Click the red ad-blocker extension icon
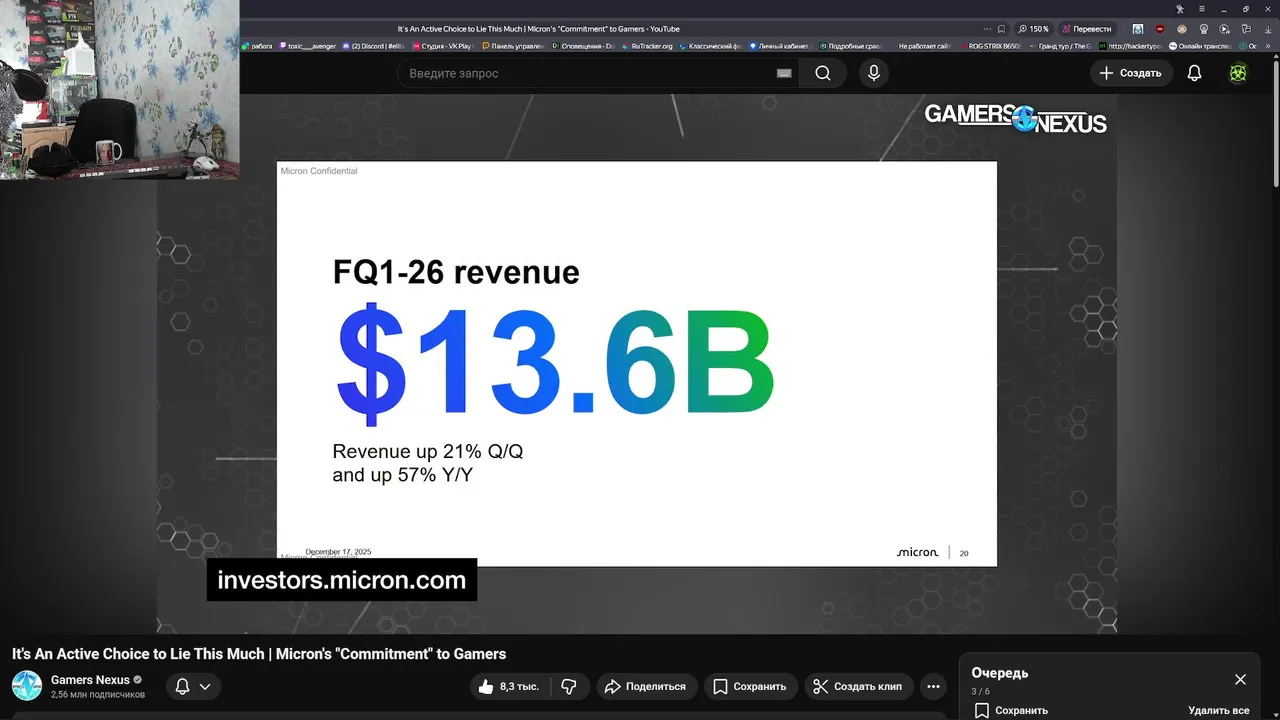The width and height of the screenshot is (1280, 720). click(1160, 29)
